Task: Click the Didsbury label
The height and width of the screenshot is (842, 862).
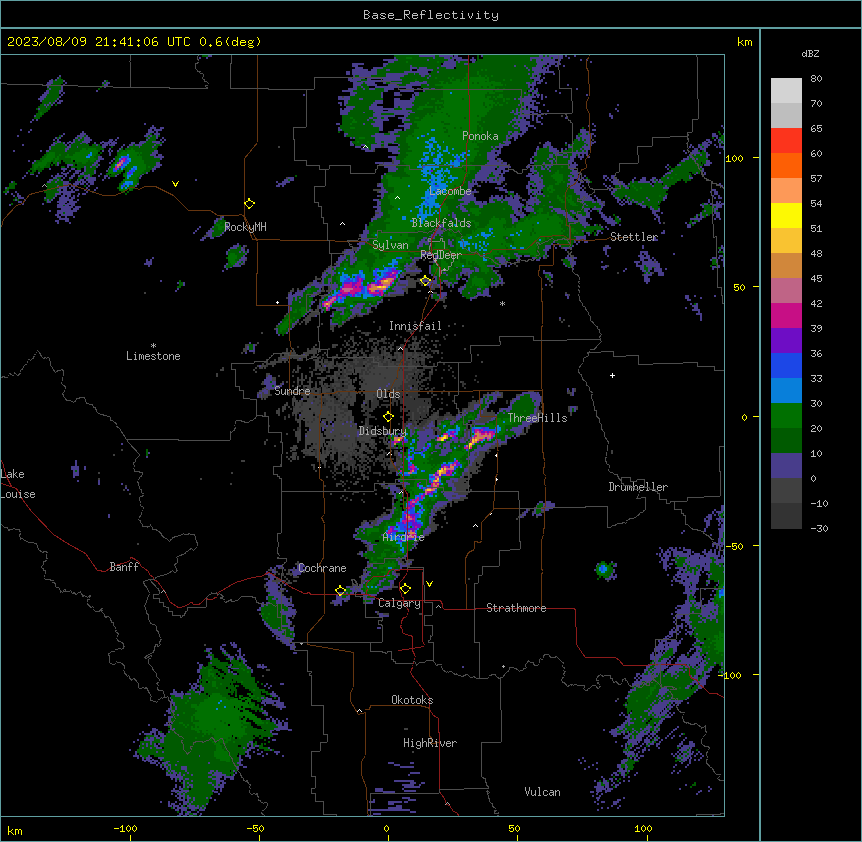Action: [x=383, y=431]
